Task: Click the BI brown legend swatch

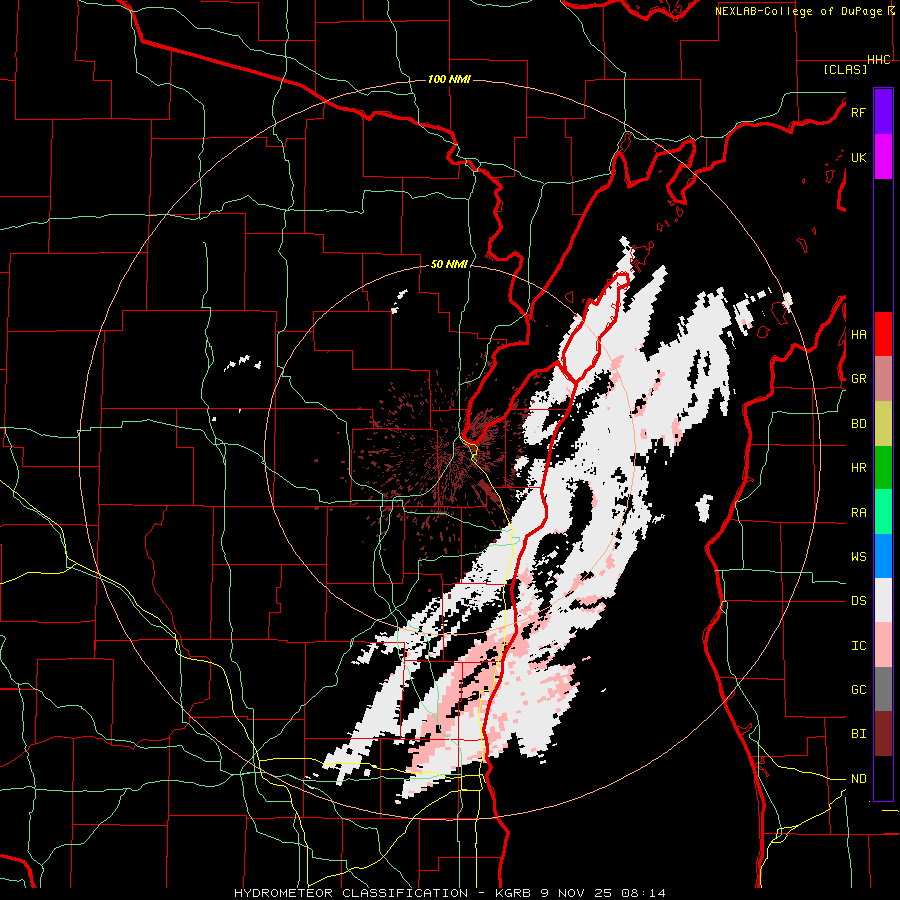Action: pos(883,734)
